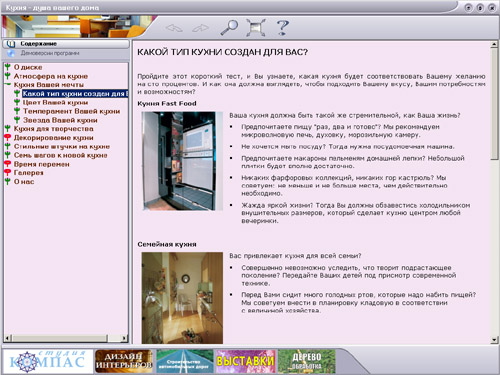Select highlighted Какой тип кухни создан item
Image resolution: width=500 pixels, height=375 pixels.
click(75, 94)
